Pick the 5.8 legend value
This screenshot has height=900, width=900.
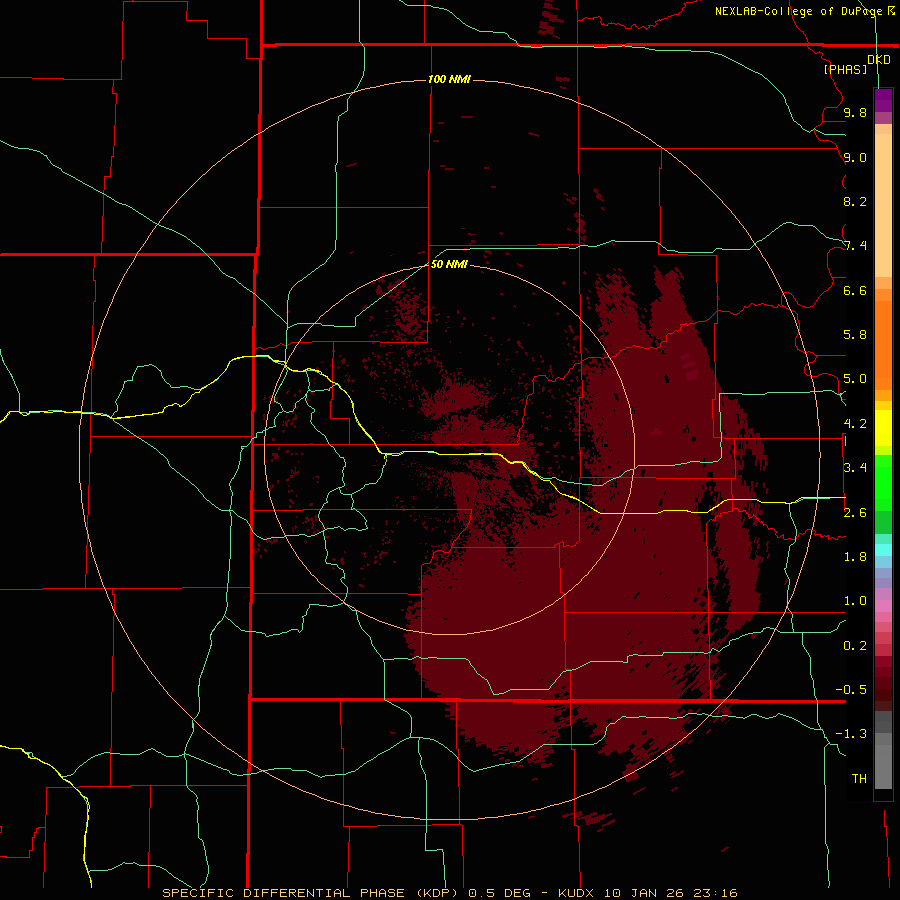(x=855, y=335)
